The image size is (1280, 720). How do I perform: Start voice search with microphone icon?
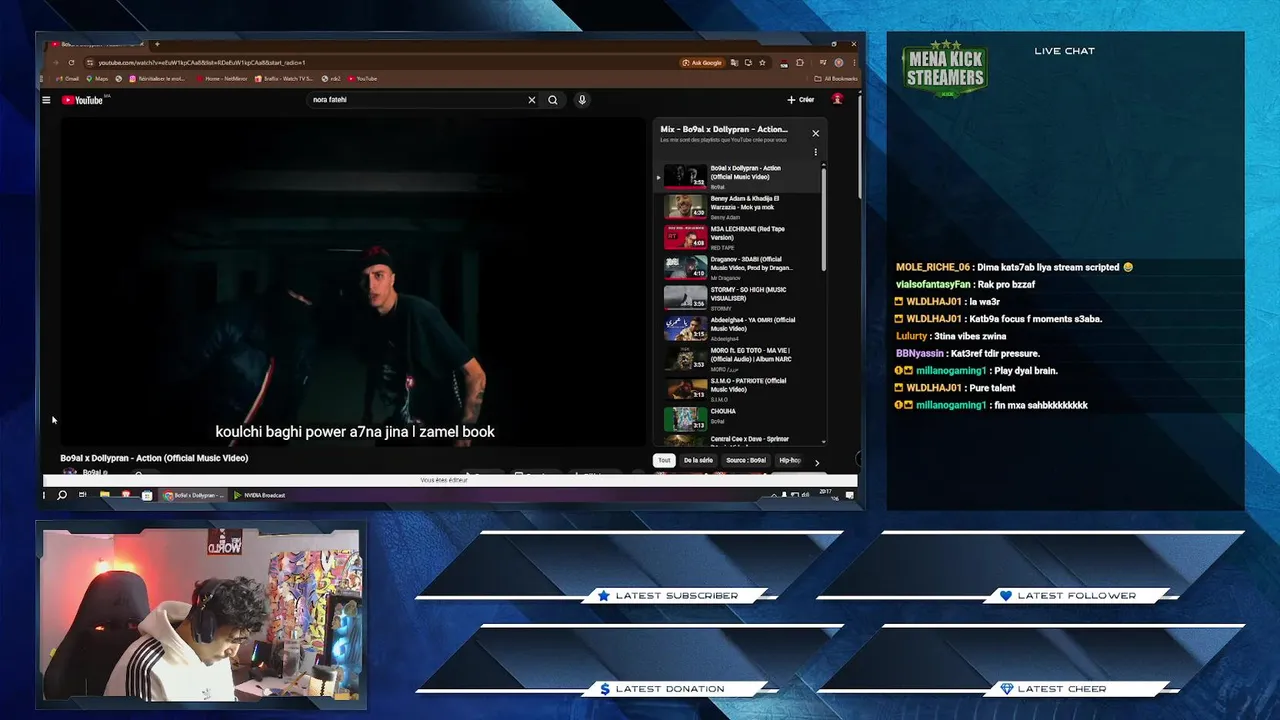coord(582,100)
